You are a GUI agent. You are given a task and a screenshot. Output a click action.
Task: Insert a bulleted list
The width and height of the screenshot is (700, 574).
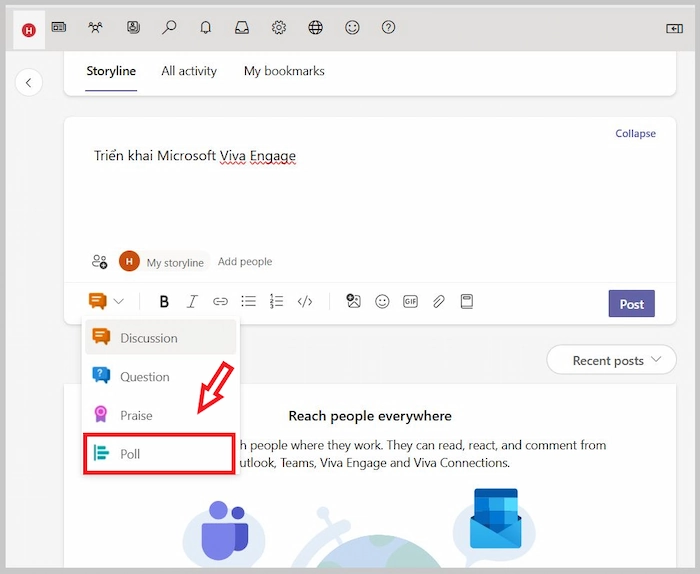(x=249, y=301)
